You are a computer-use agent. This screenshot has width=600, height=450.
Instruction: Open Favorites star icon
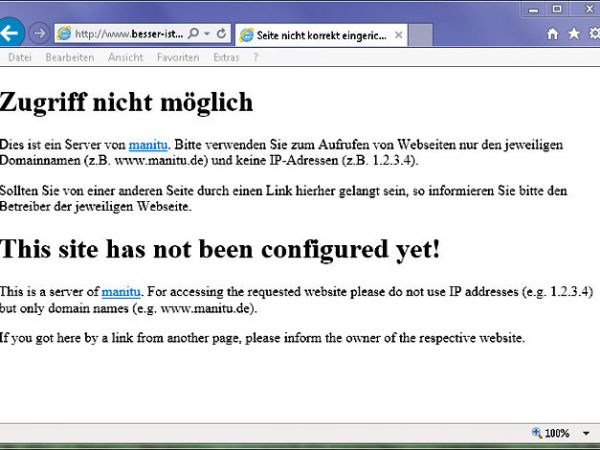click(x=574, y=34)
